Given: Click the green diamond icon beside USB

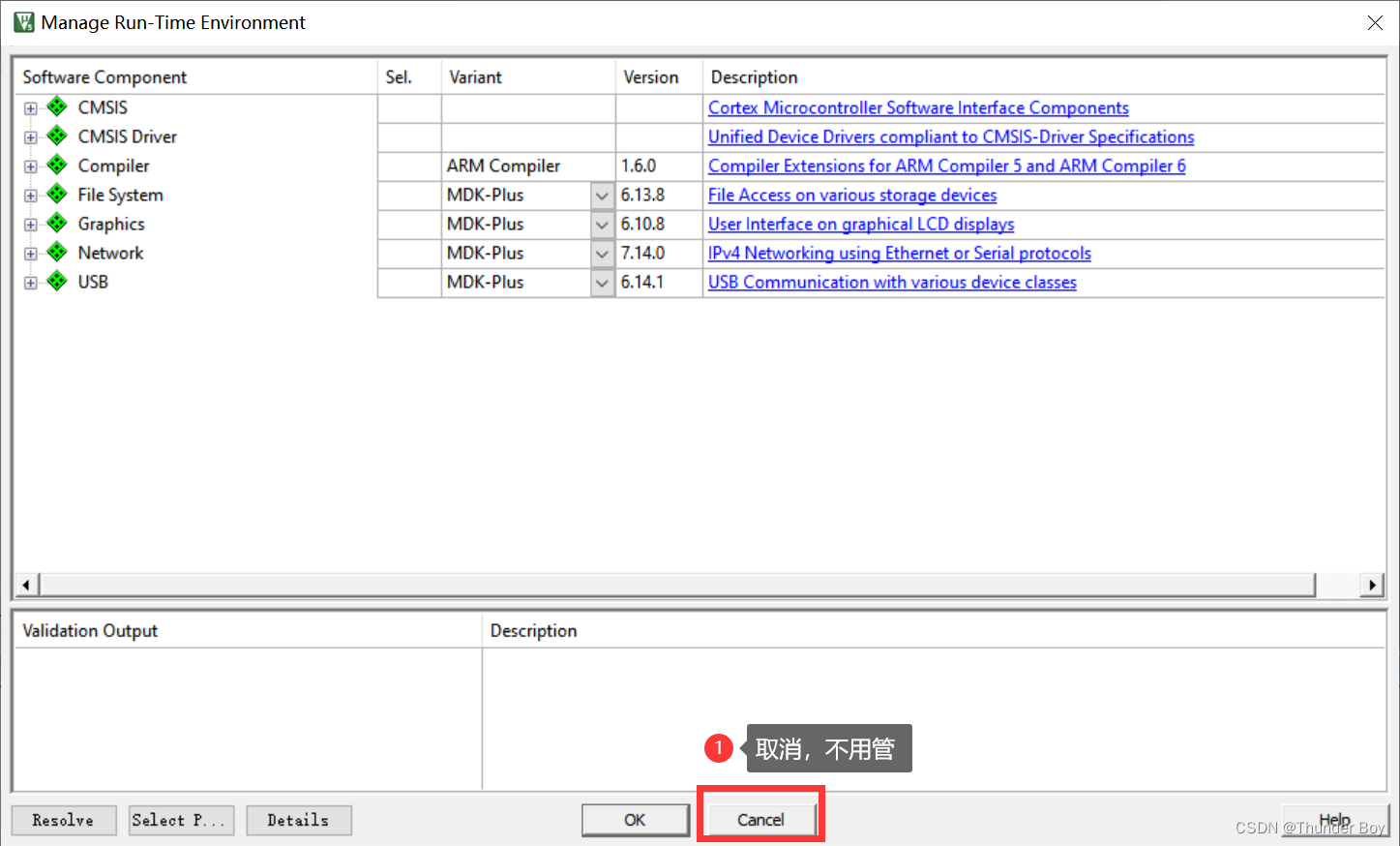Looking at the screenshot, I should tap(57, 281).
